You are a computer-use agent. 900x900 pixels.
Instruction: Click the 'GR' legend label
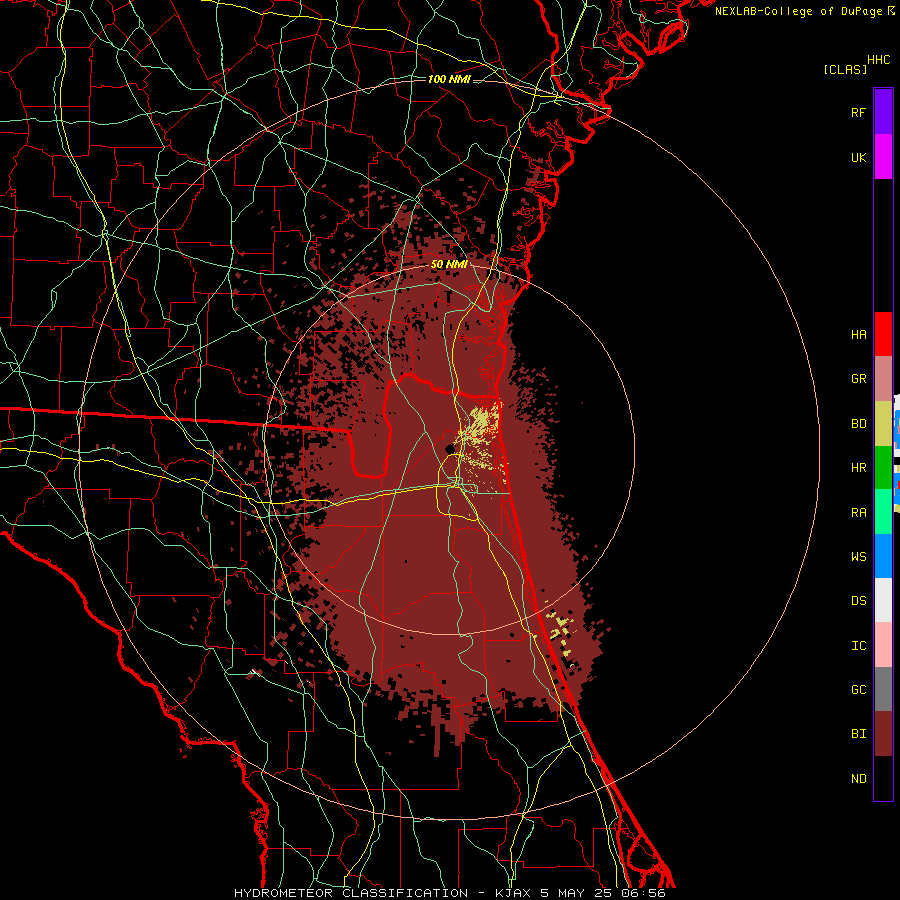point(858,379)
